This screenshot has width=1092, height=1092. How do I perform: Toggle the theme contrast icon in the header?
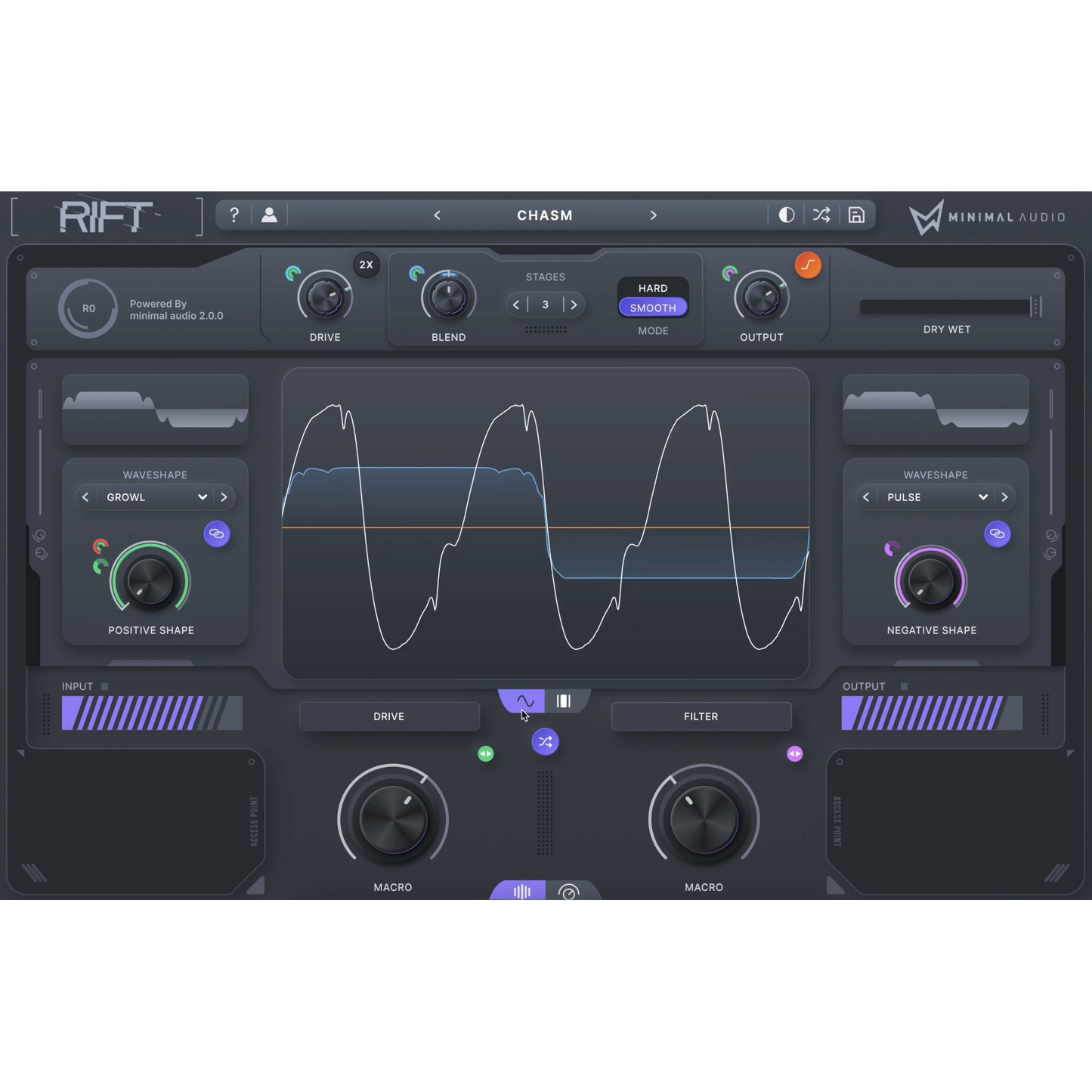786,215
